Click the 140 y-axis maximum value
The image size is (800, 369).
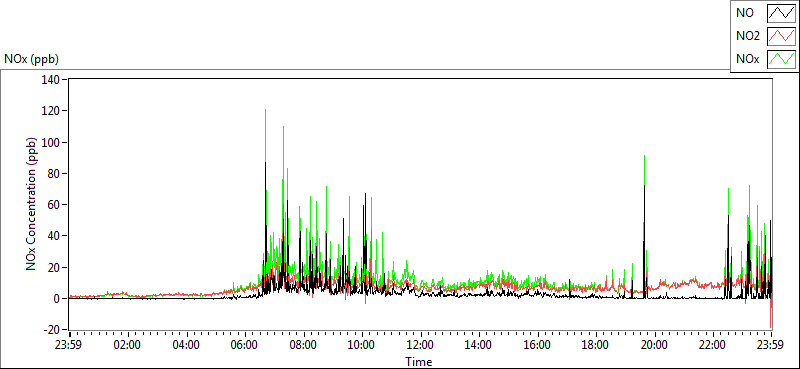(x=53, y=80)
